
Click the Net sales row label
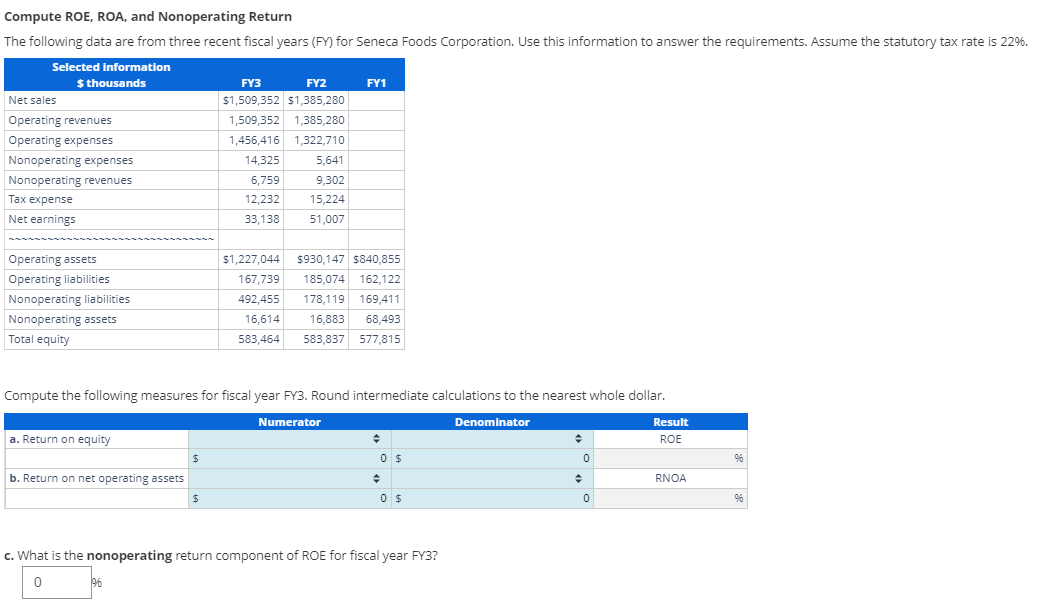32,100
